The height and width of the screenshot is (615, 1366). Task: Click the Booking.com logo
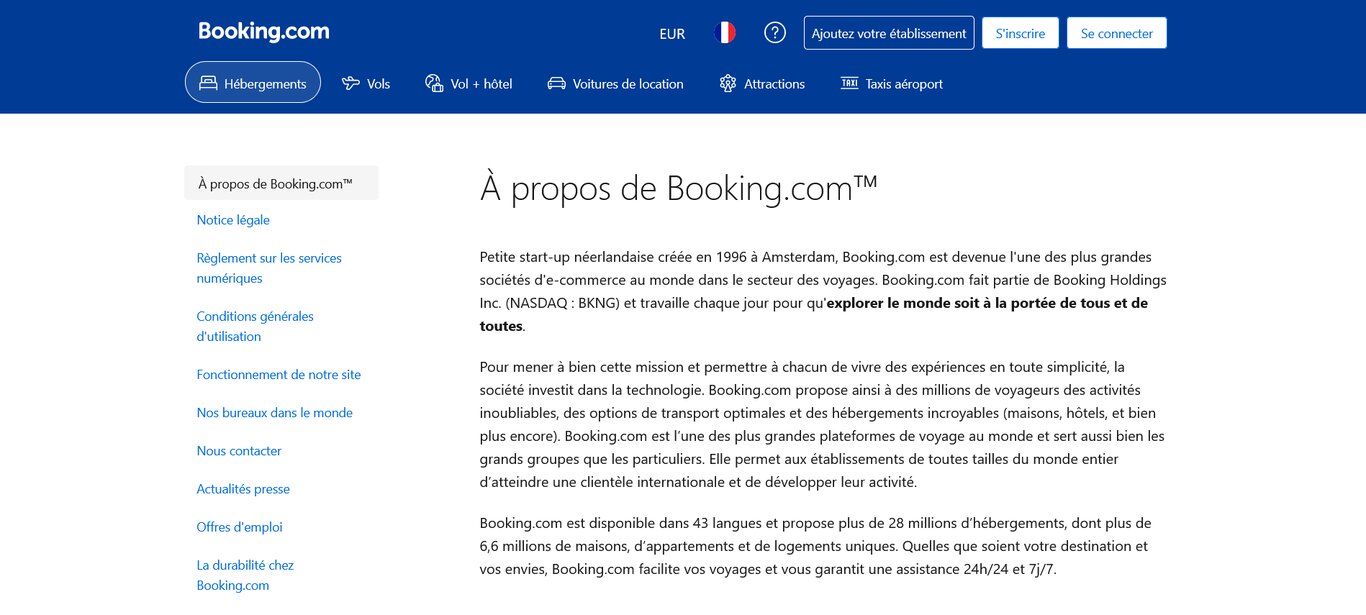pos(264,32)
